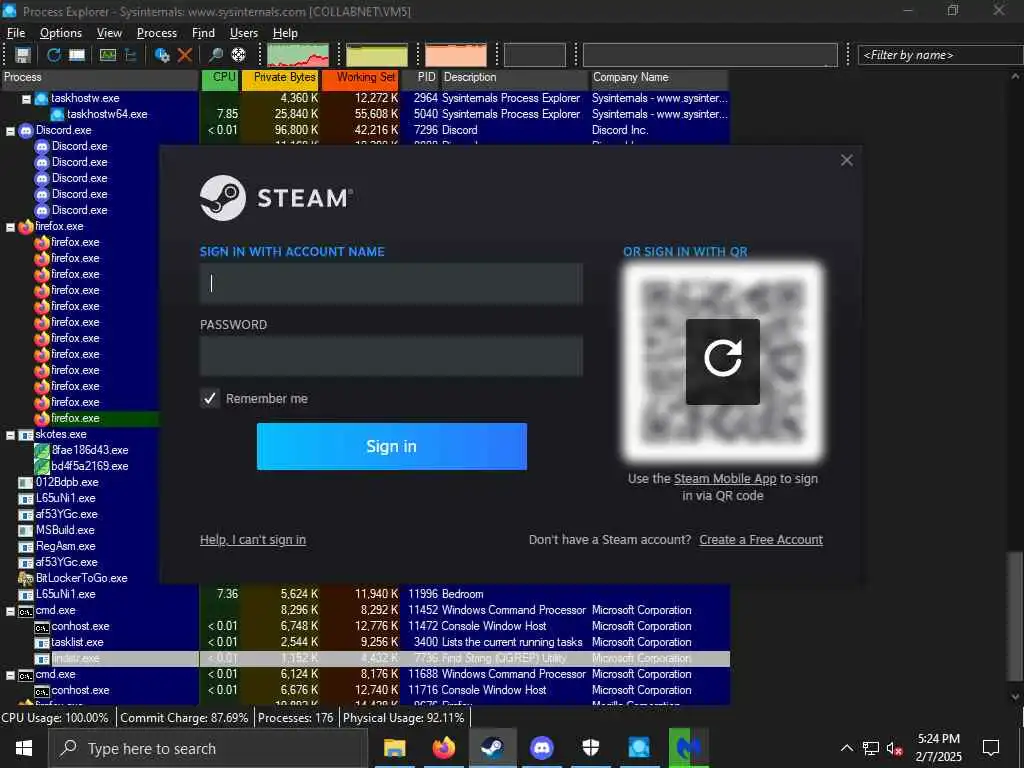Screen dimensions: 1024x768
Task: Collapse the skotes.exe process tree
Action: point(10,435)
